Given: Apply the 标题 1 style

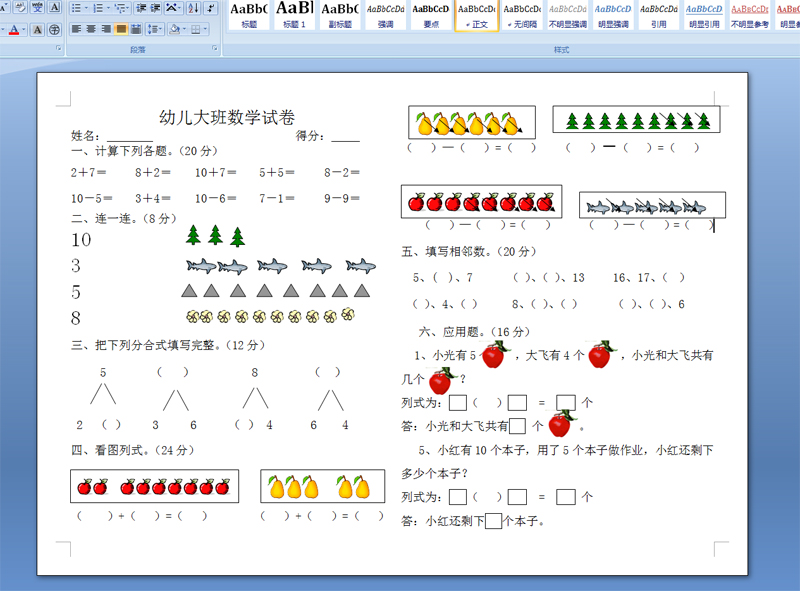Looking at the screenshot, I should click(x=294, y=15).
